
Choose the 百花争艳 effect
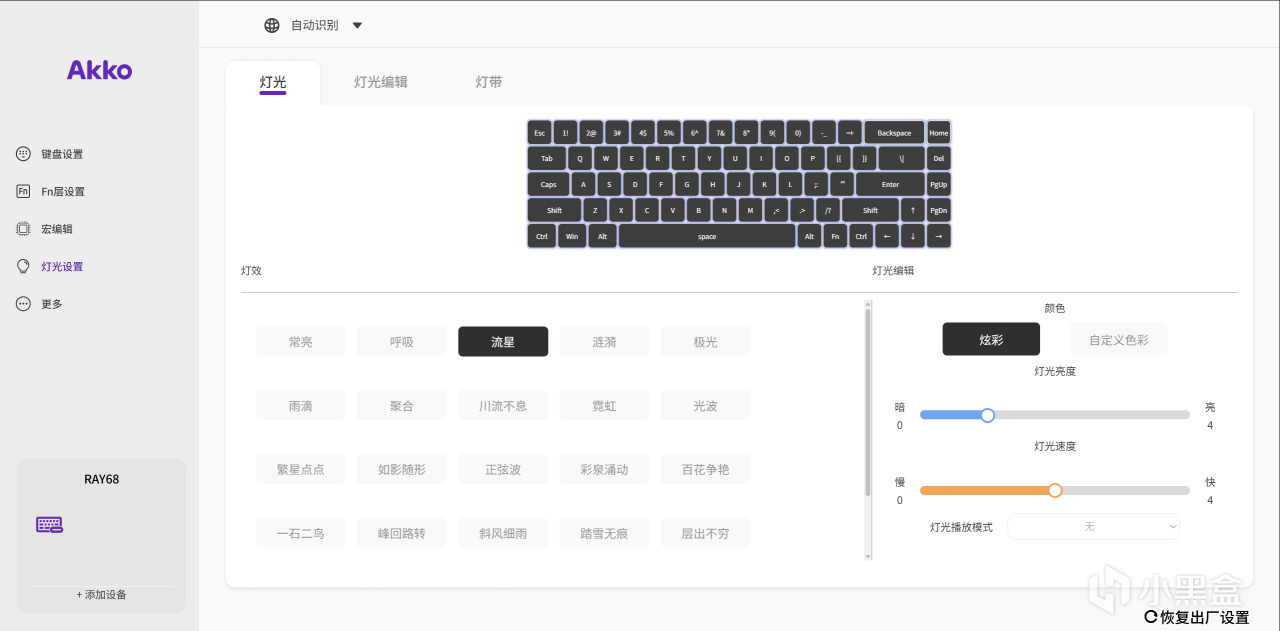coord(706,469)
